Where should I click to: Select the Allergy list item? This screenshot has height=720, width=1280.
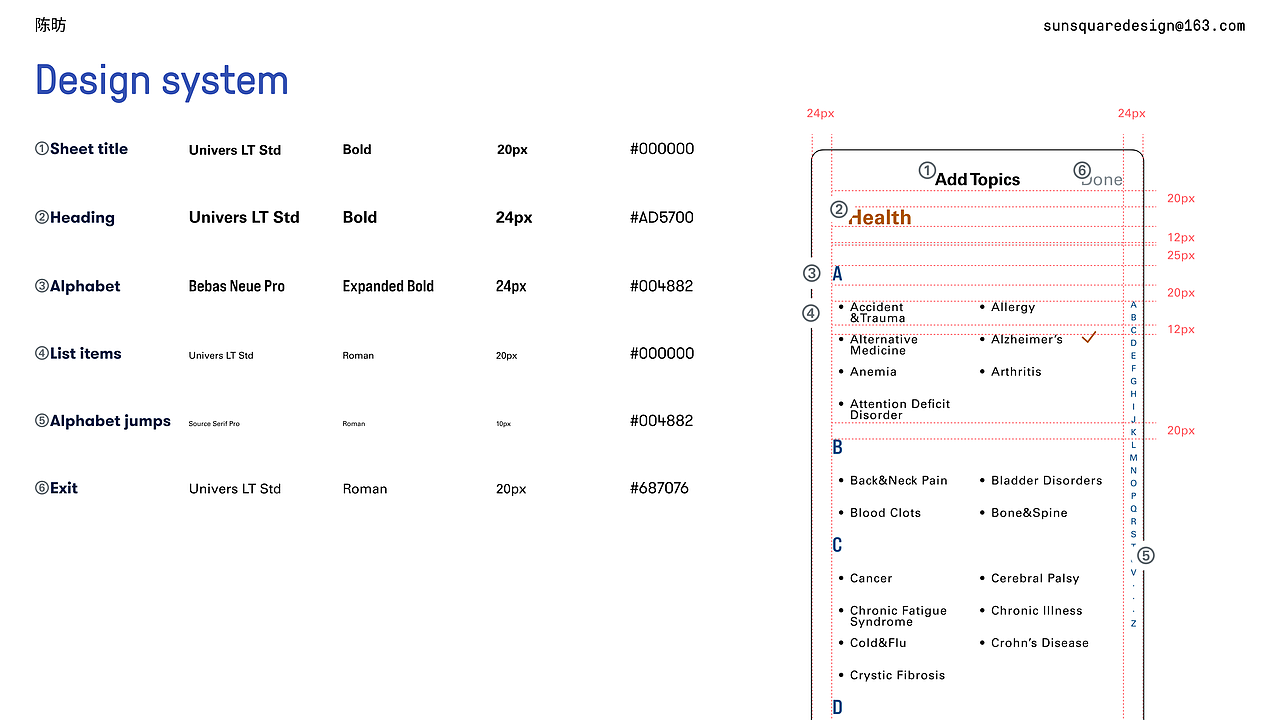[x=1013, y=307]
